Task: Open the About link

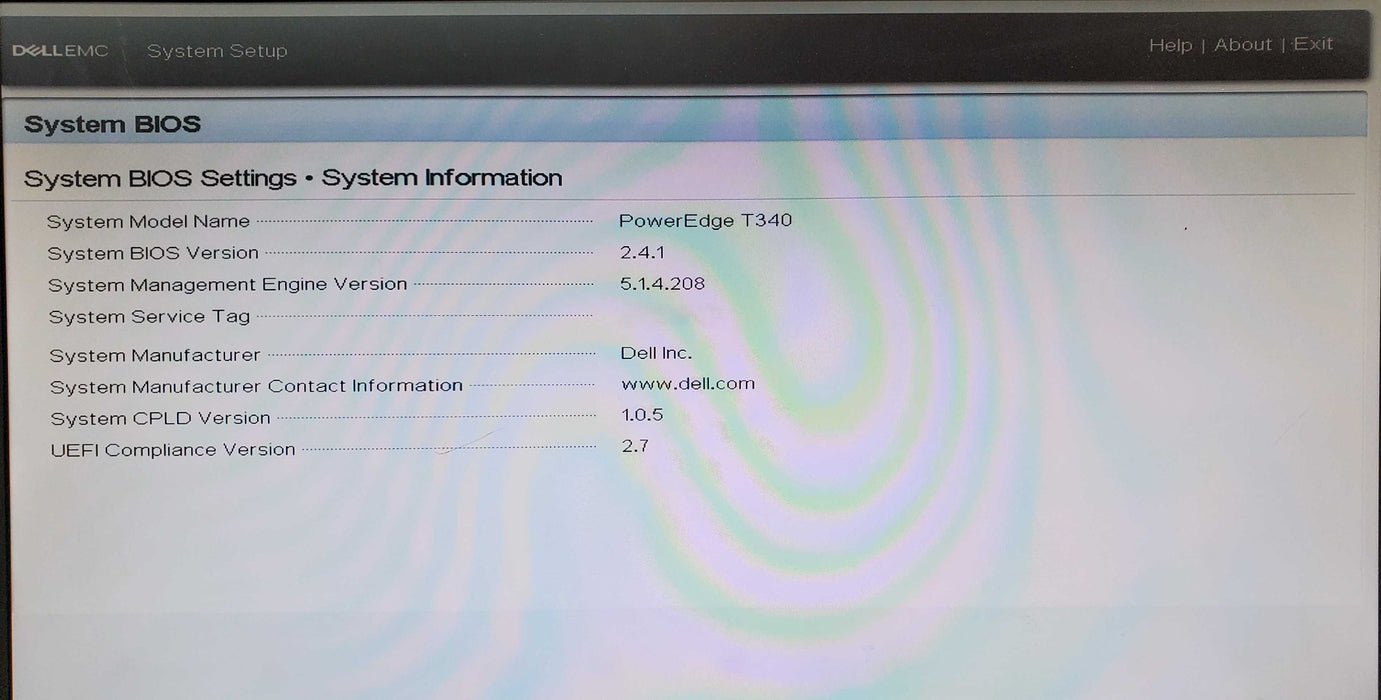Action: [1243, 44]
